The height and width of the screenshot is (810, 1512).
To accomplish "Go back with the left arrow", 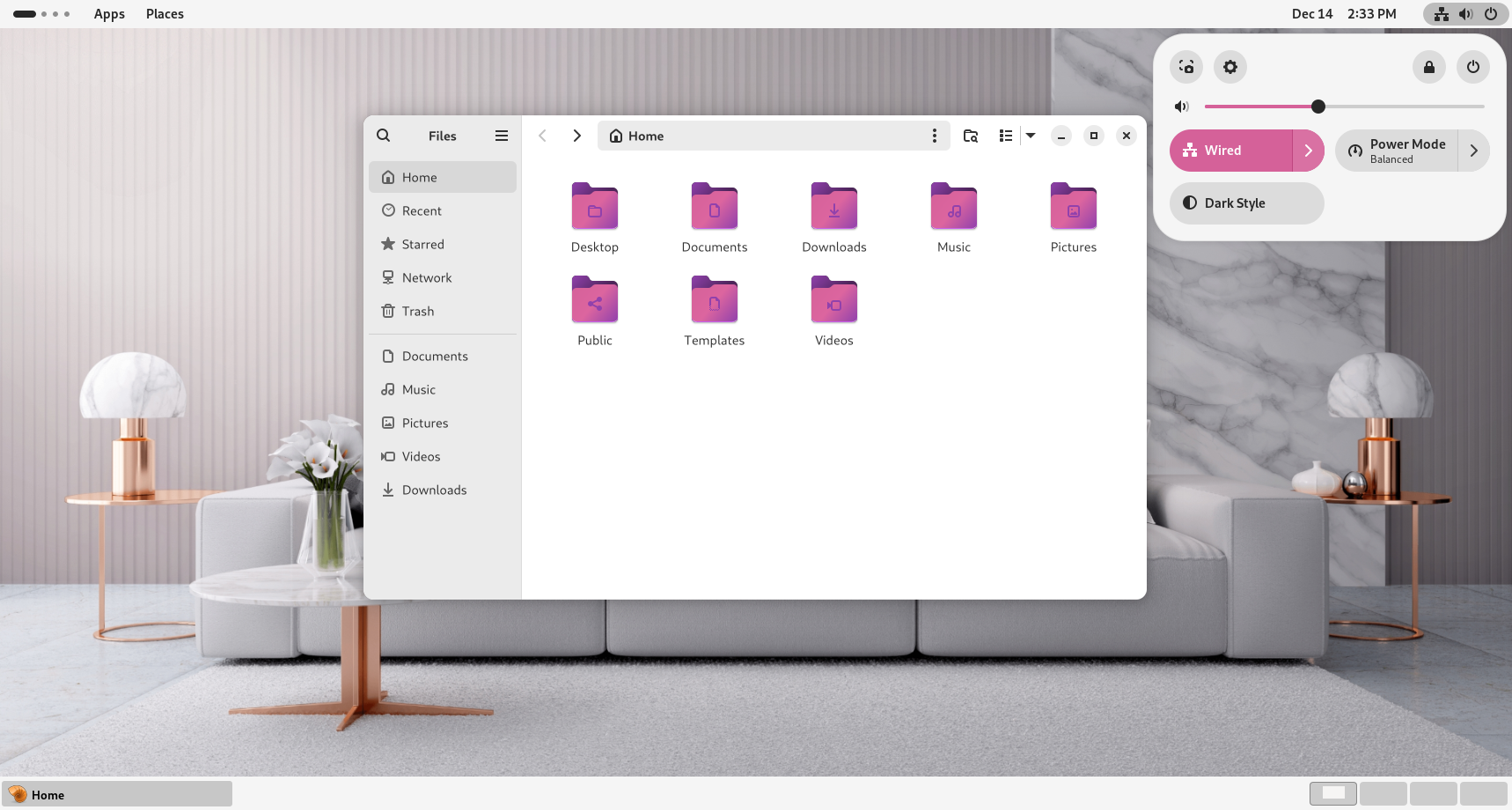I will click(543, 136).
